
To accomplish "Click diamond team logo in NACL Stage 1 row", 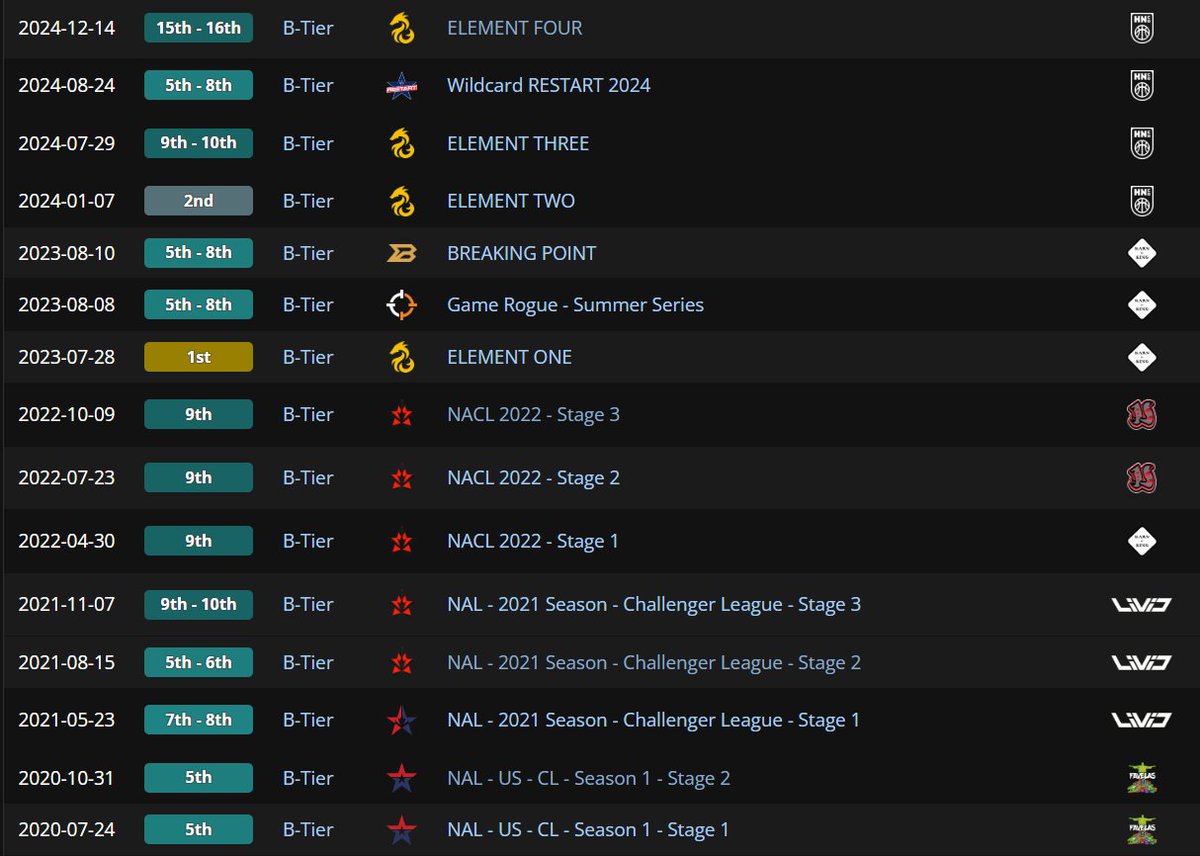I will pyautogui.click(x=1141, y=541).
